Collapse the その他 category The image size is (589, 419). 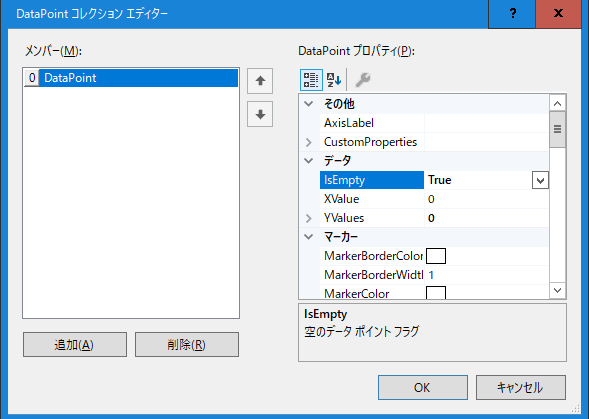309,104
